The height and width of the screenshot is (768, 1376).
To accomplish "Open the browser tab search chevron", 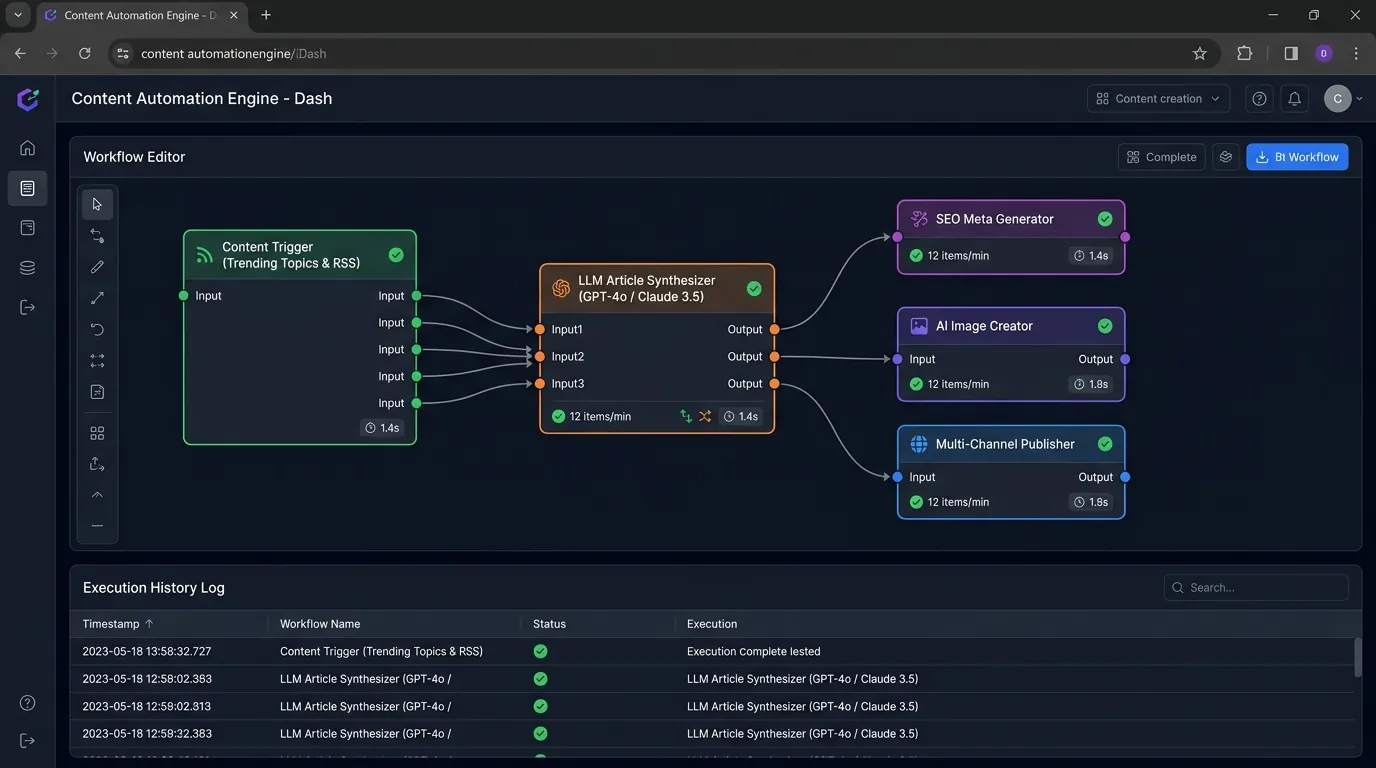I will click(x=18, y=15).
